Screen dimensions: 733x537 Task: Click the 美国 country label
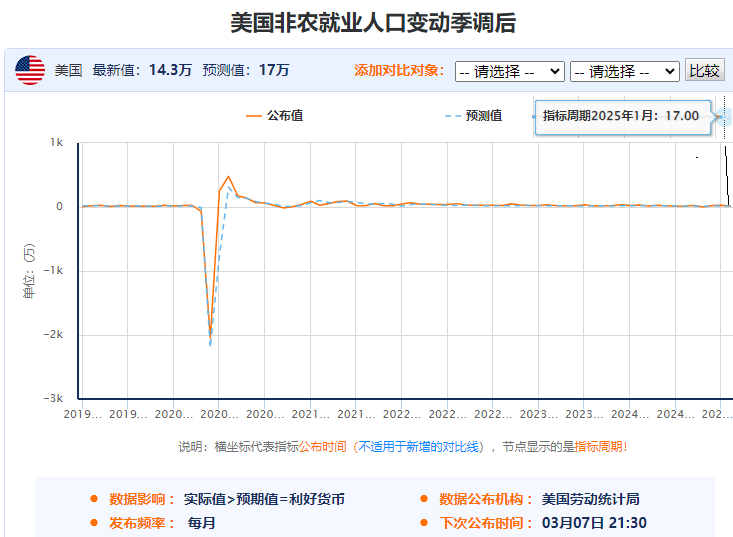[x=68, y=70]
